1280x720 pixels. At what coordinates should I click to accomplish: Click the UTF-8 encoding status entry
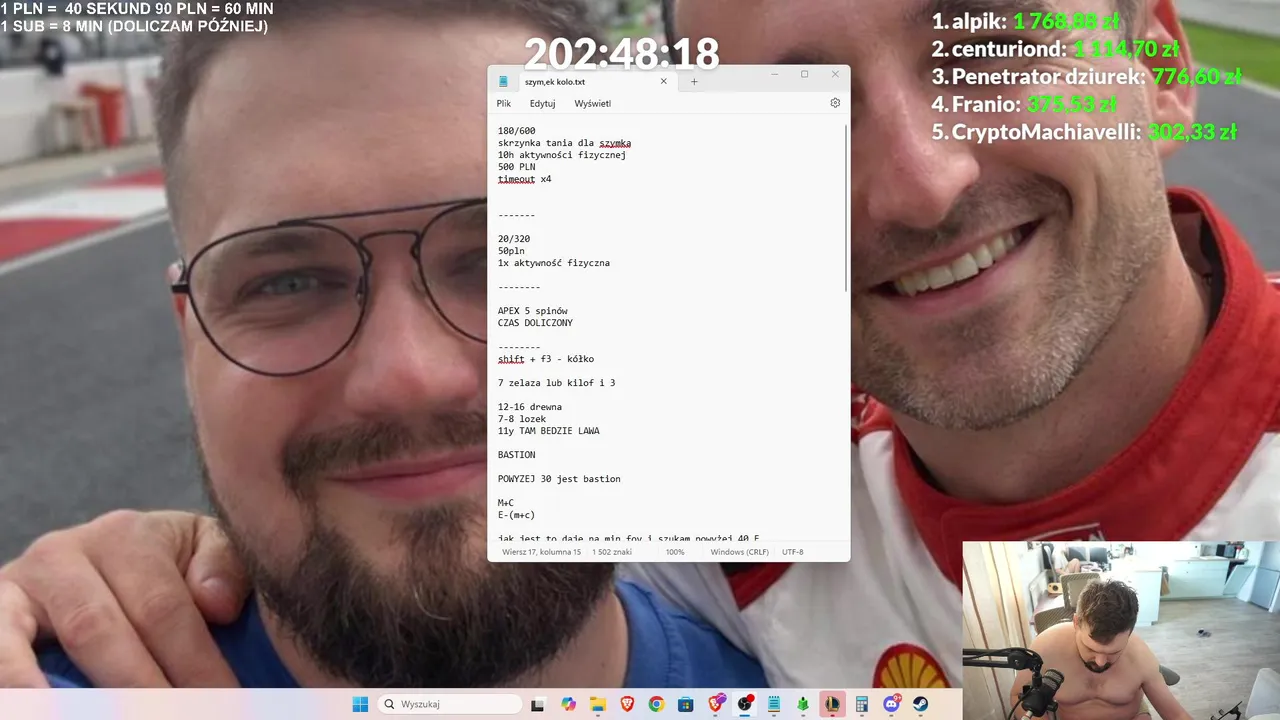793,551
